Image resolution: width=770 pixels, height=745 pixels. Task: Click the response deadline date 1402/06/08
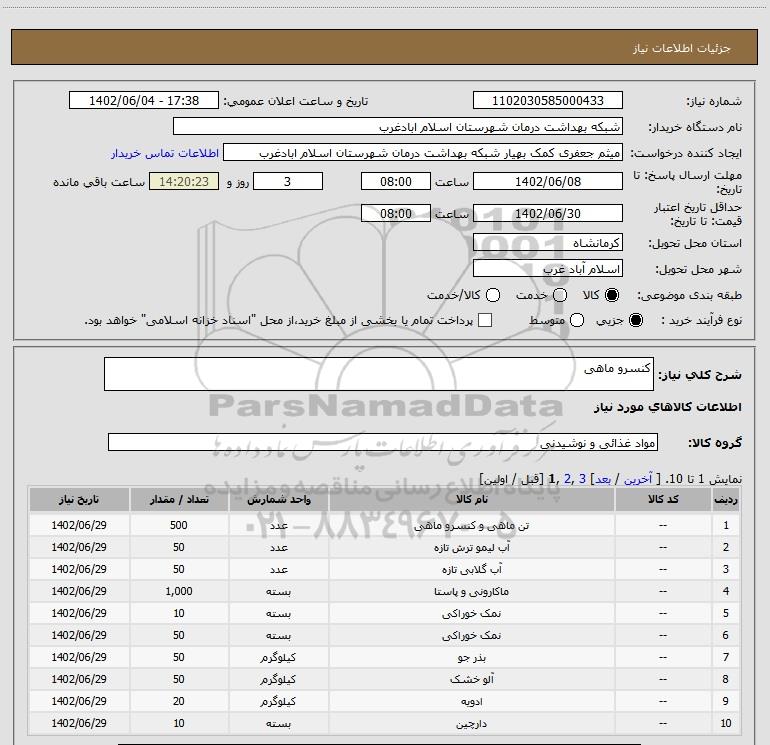coord(548,181)
